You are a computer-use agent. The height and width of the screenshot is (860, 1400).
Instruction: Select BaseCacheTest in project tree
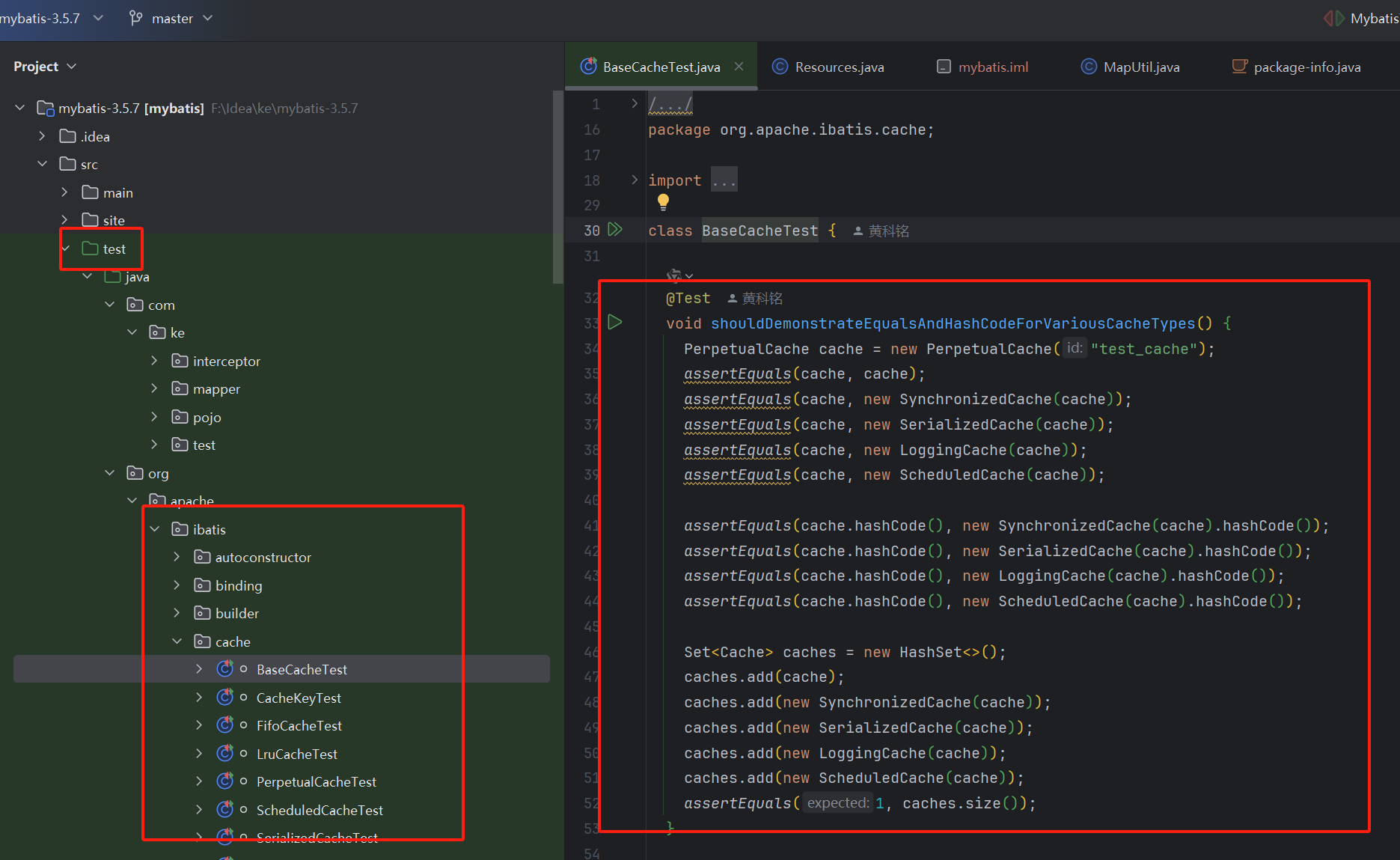[302, 669]
